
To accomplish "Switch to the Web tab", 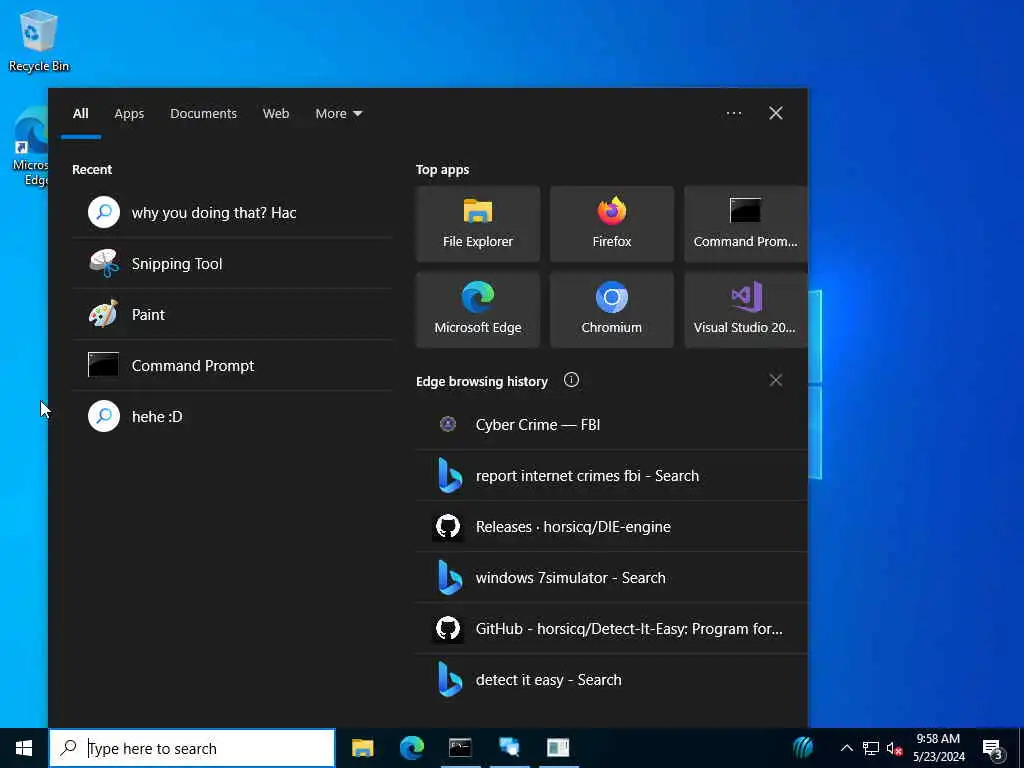I will coord(276,114).
